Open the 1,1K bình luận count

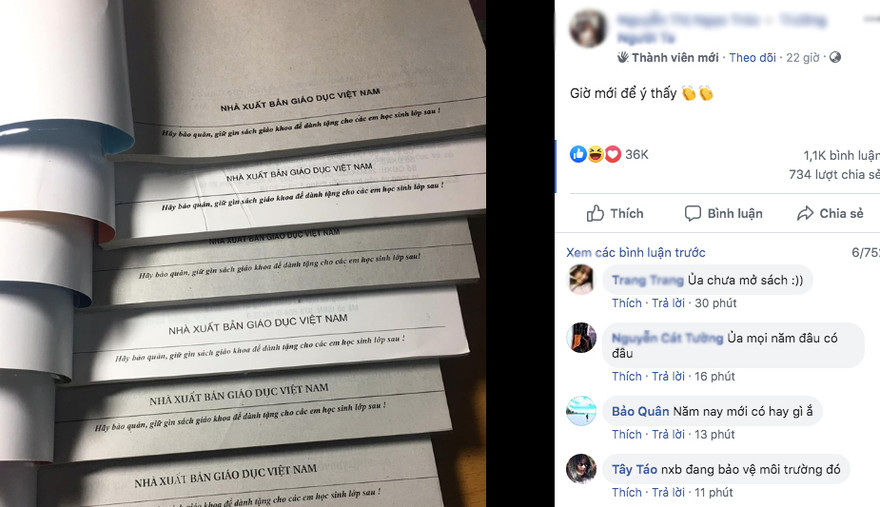coord(841,156)
